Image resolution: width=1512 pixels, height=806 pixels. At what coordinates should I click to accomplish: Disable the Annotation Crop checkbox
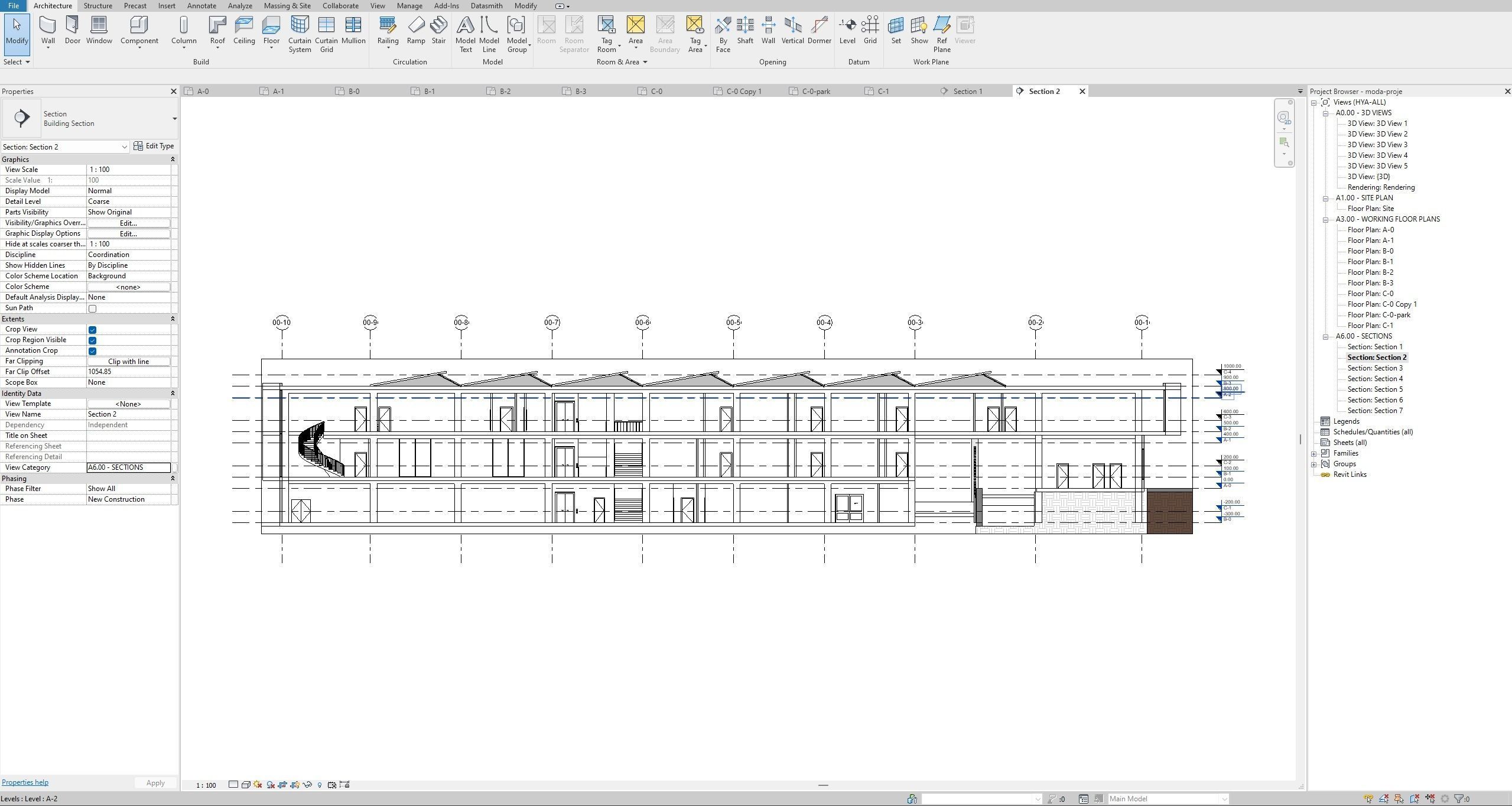click(x=92, y=351)
